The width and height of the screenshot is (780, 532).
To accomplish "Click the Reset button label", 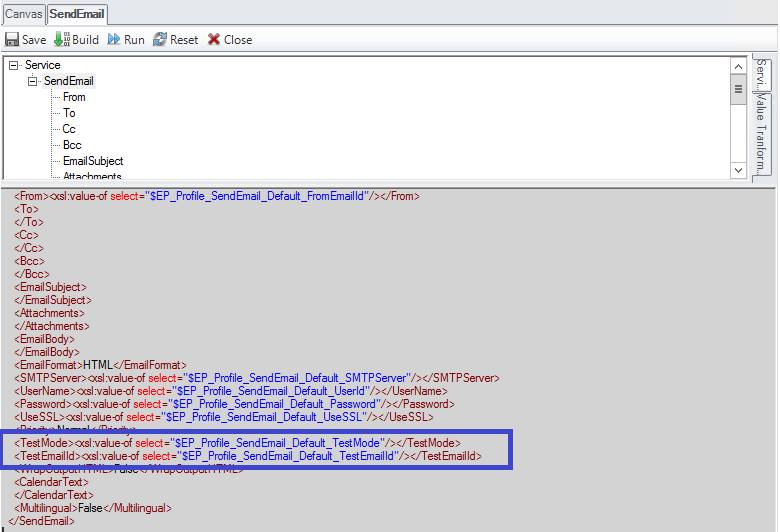I will (184, 40).
